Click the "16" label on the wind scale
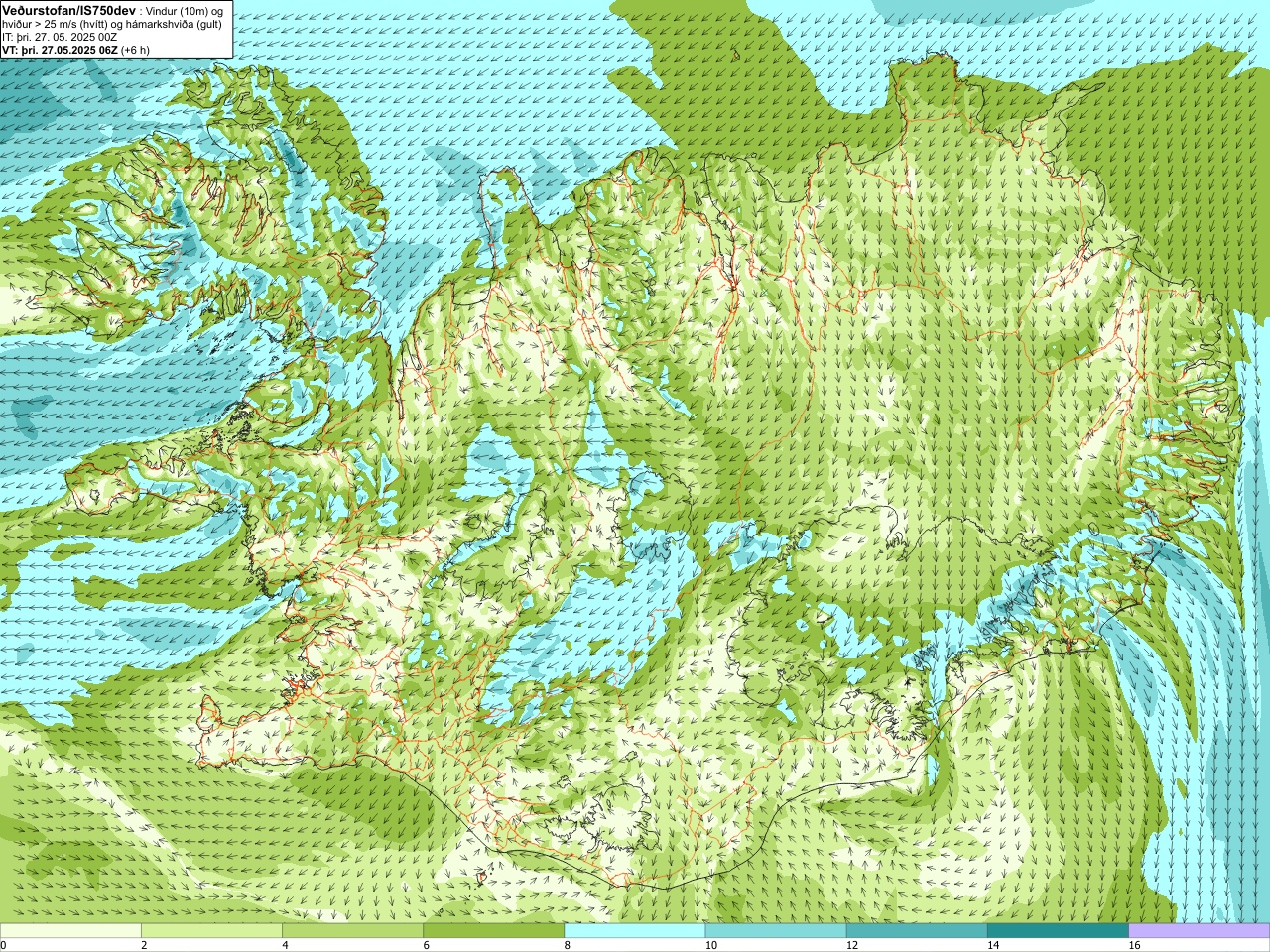Viewport: 1270px width, 952px height. 1135,945
